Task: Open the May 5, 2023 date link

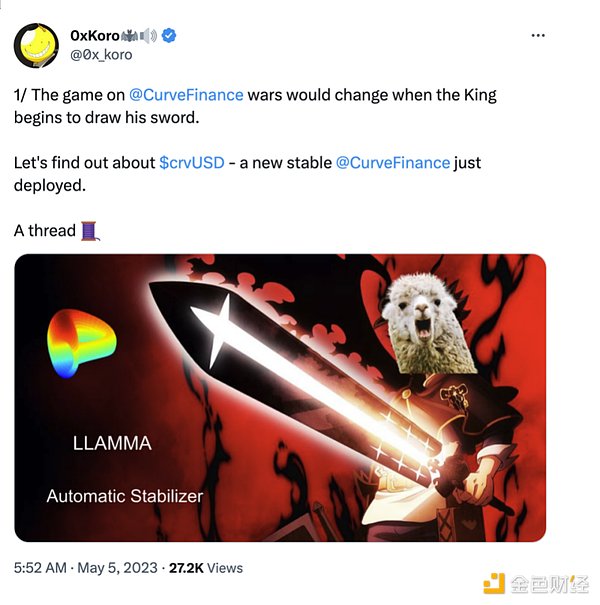Action: tap(117, 568)
